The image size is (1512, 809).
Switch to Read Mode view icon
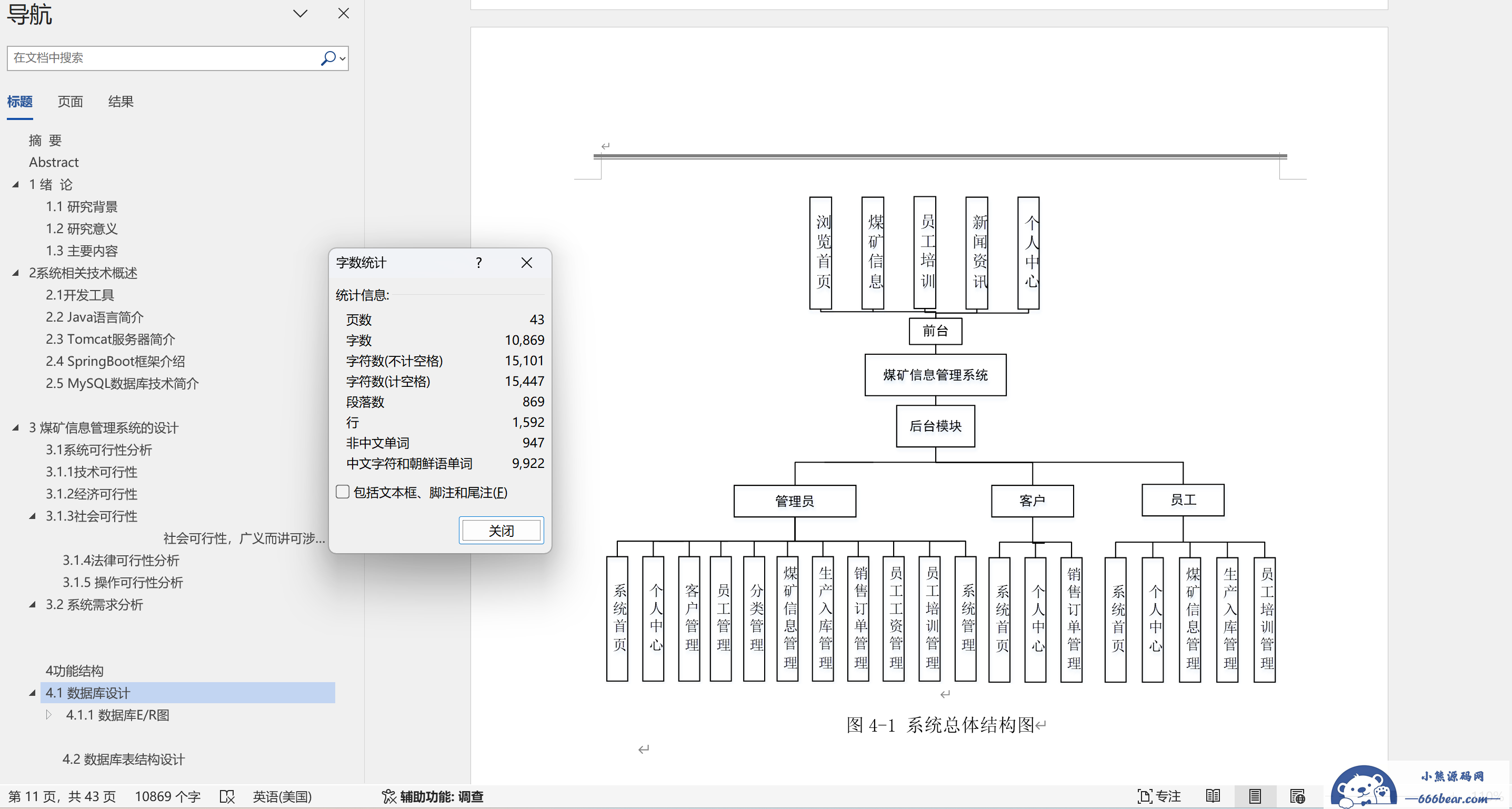coord(1213,797)
